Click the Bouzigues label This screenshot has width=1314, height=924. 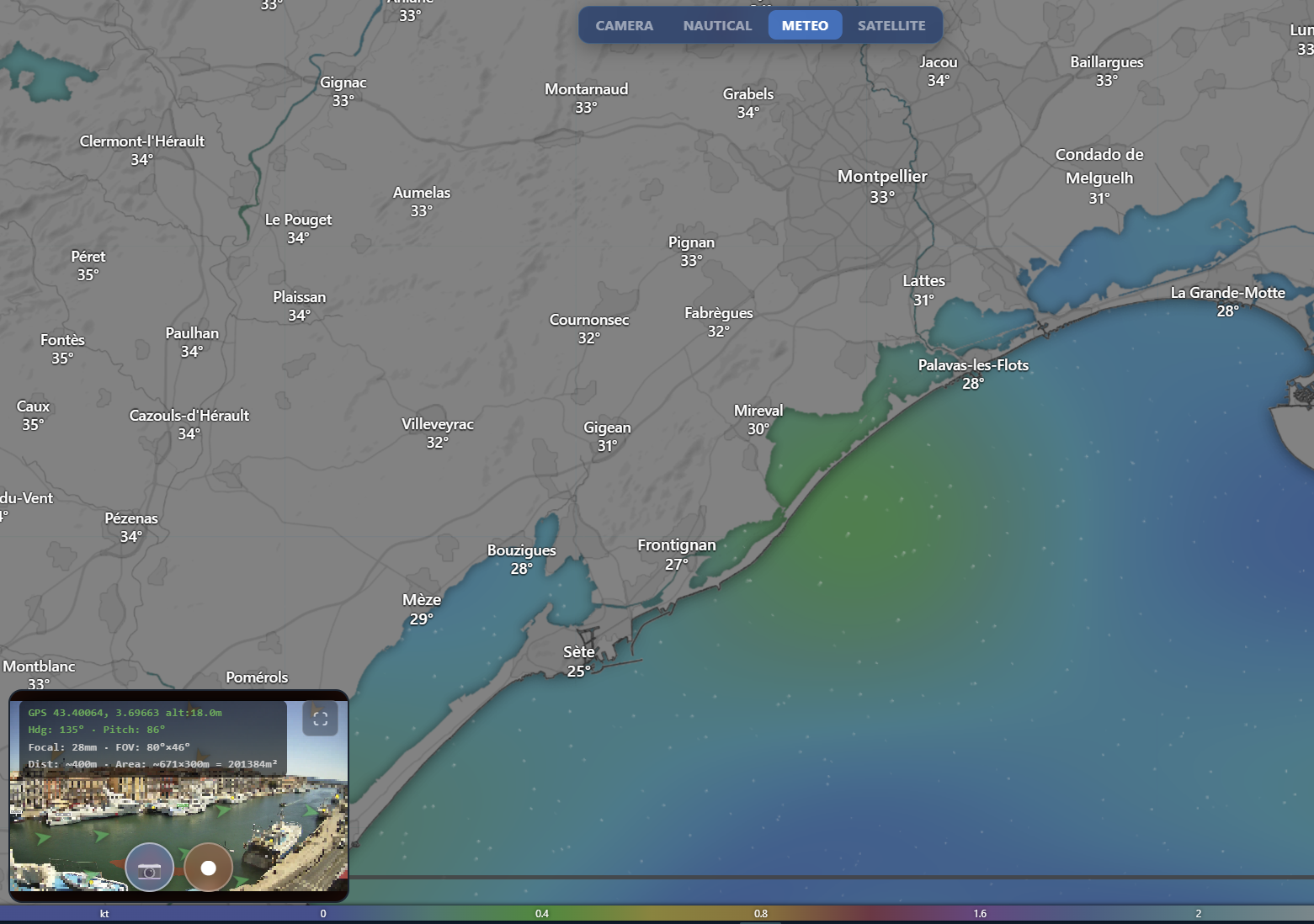[x=522, y=550]
